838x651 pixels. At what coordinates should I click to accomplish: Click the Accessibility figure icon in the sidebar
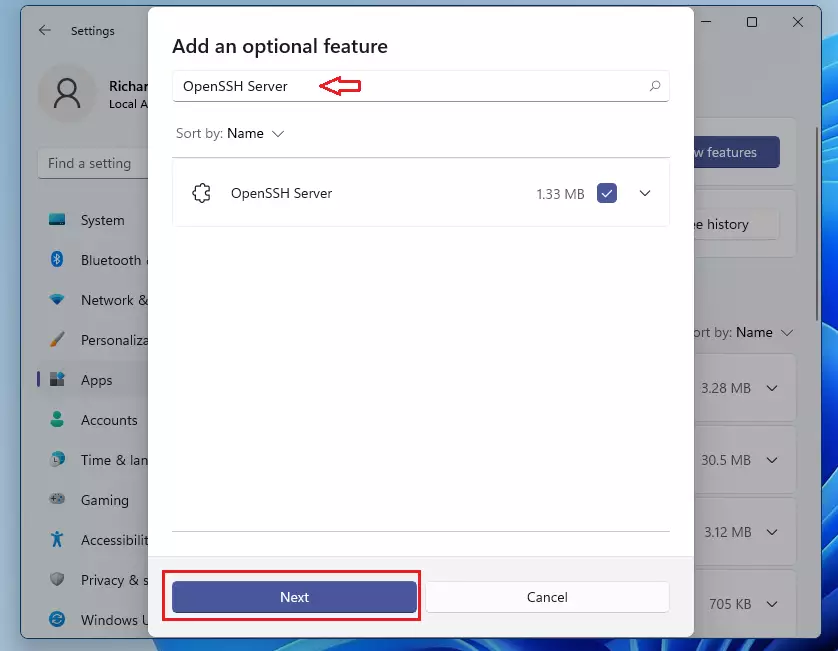click(x=57, y=539)
